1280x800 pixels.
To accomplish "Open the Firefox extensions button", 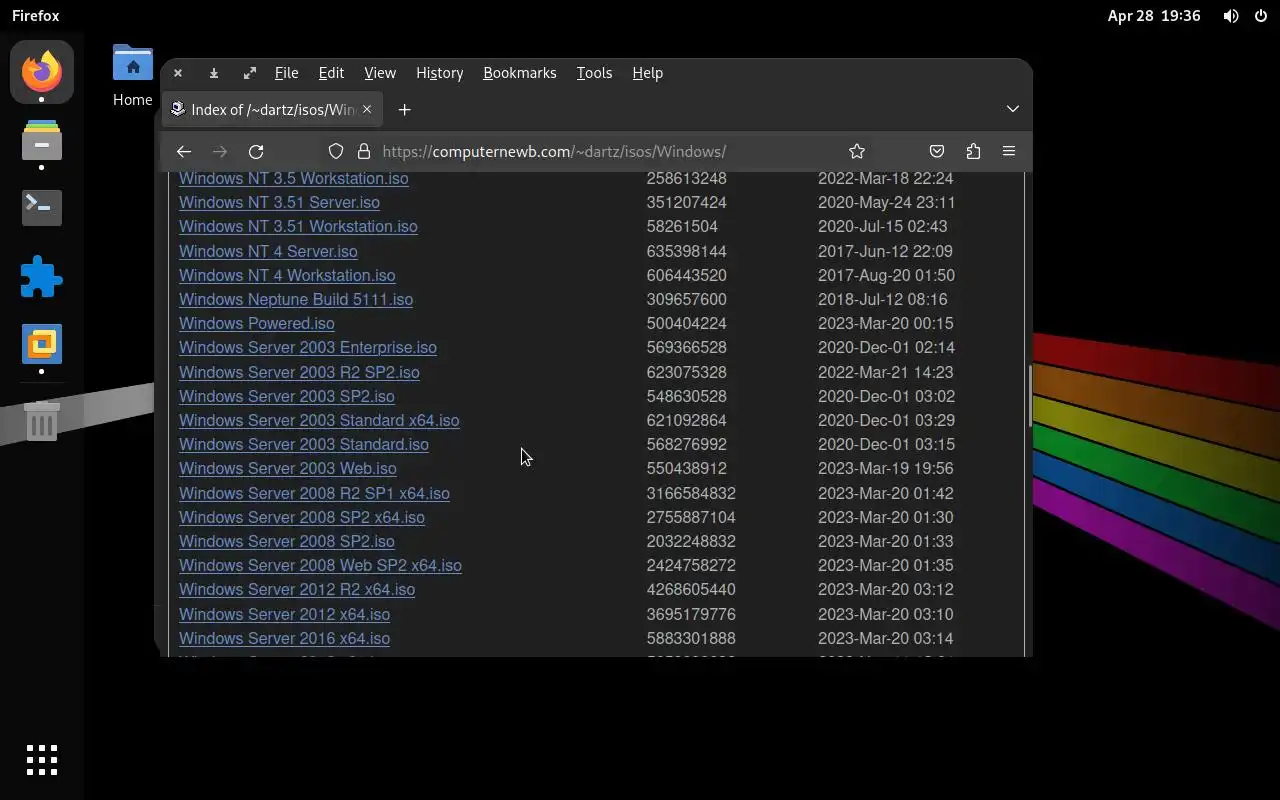I will click(973, 152).
